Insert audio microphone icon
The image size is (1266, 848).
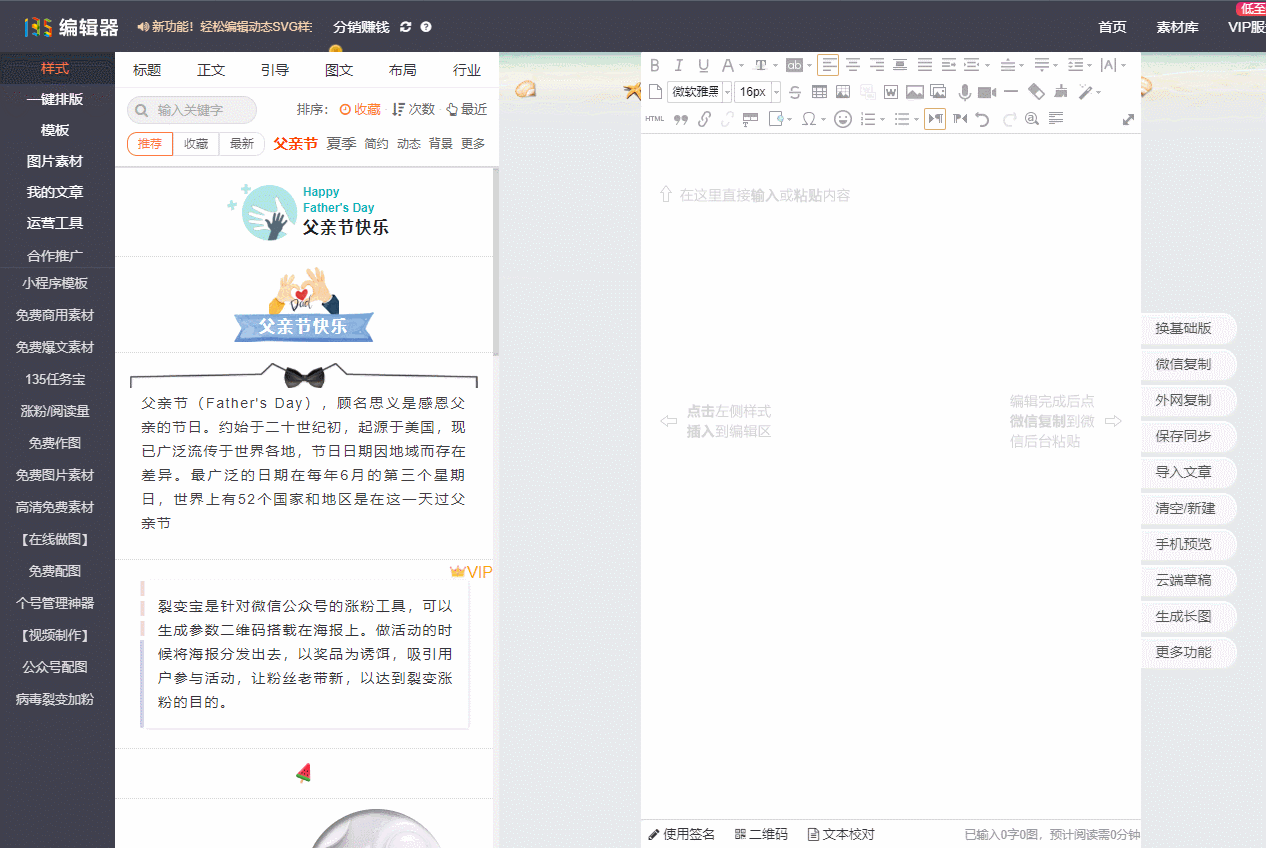pos(965,92)
